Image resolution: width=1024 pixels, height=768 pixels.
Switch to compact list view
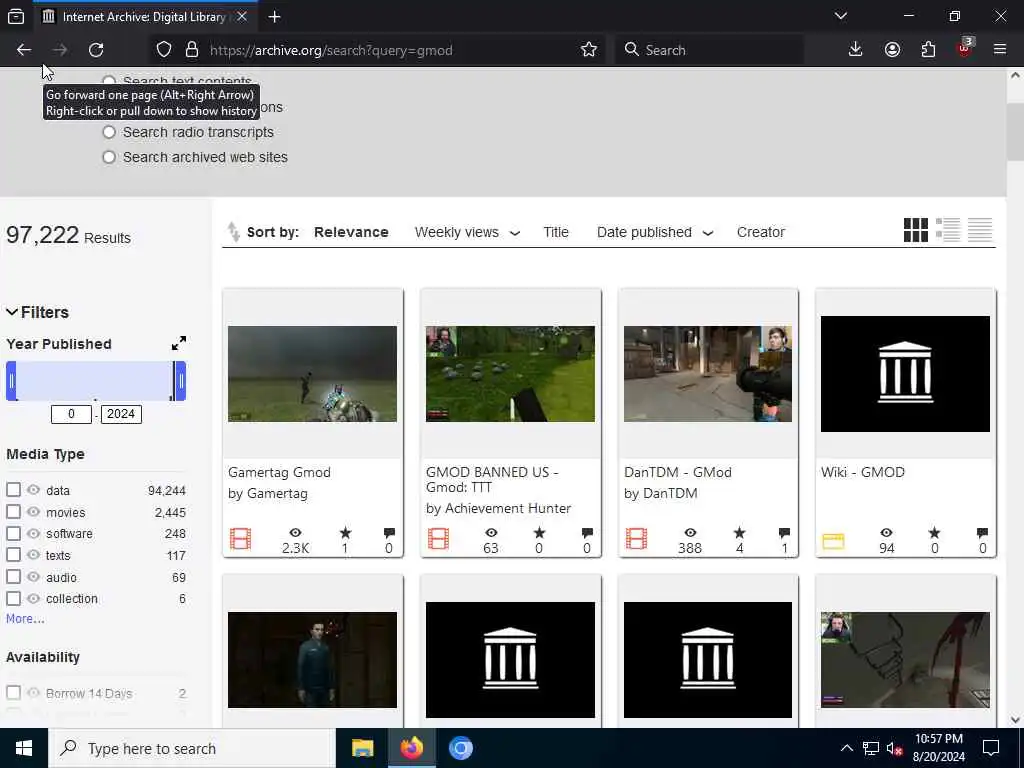click(980, 230)
